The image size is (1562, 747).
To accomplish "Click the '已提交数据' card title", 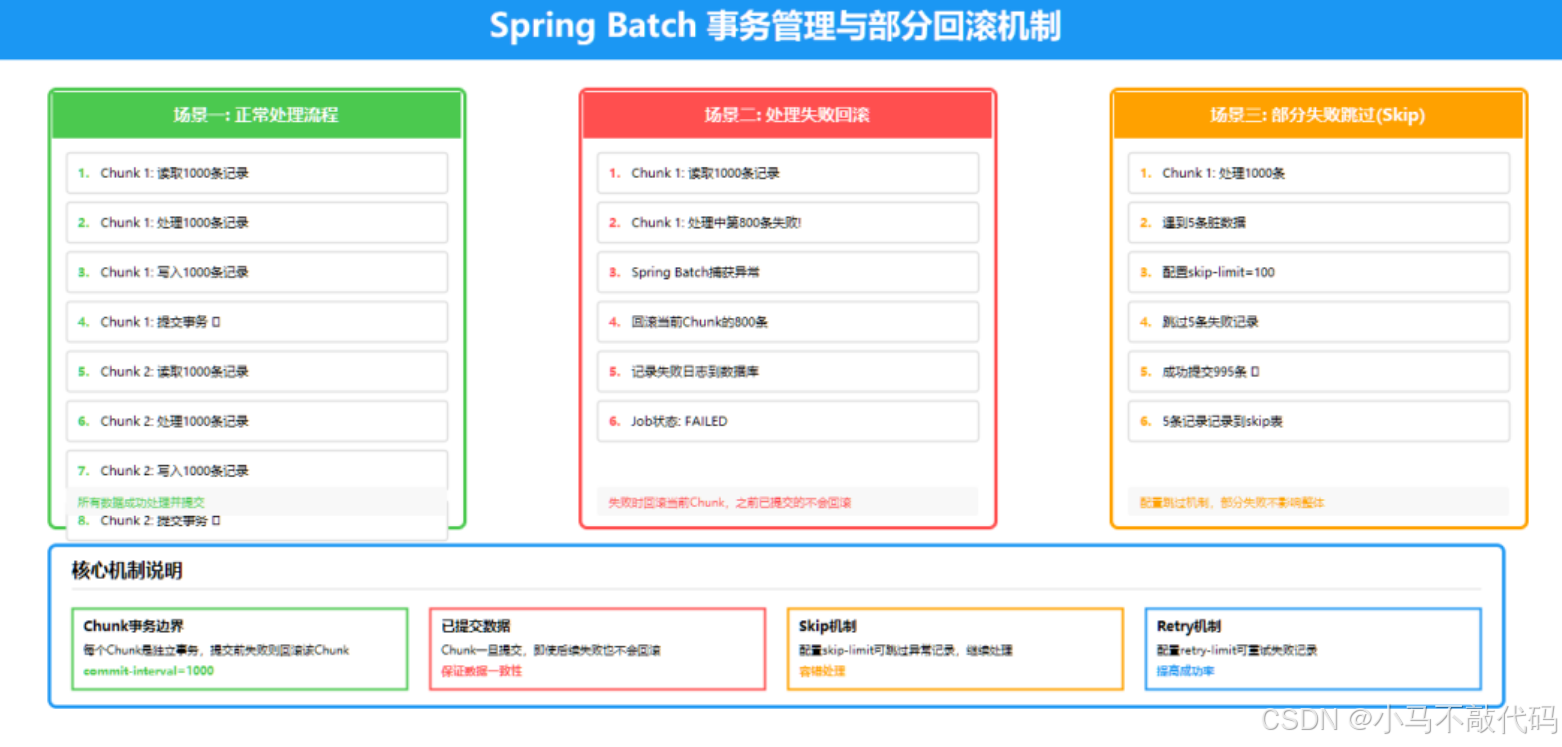I will 476,626.
